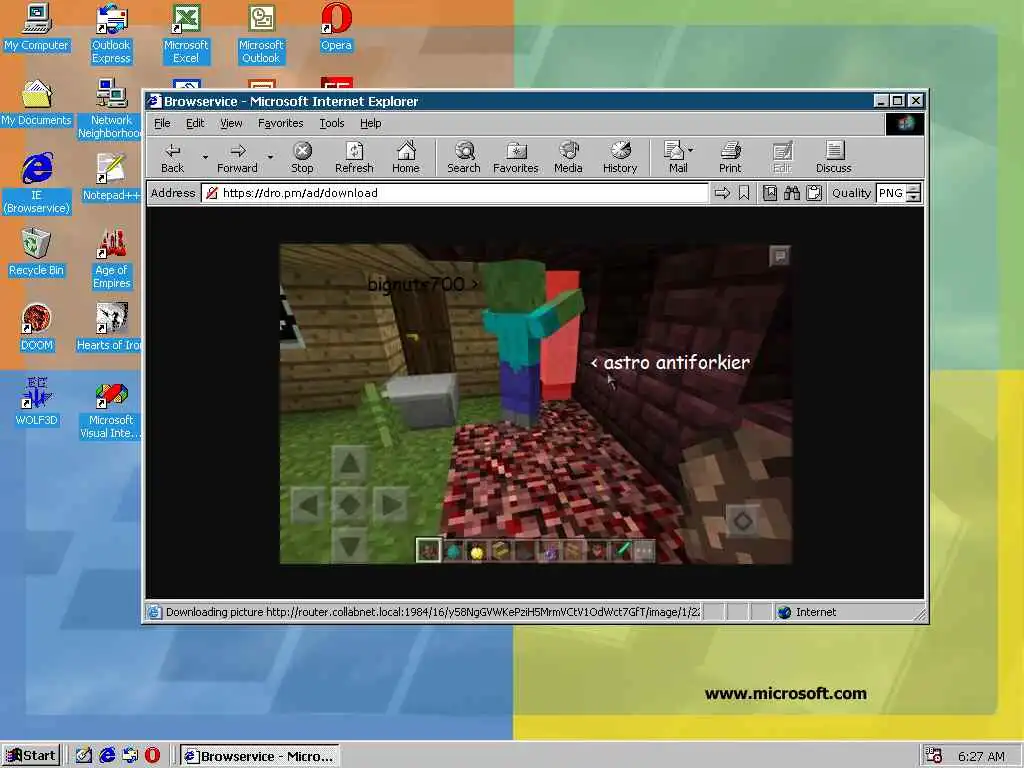Select the diamond item hotbar slot
This screenshot has height=768, width=1024.
[453, 551]
